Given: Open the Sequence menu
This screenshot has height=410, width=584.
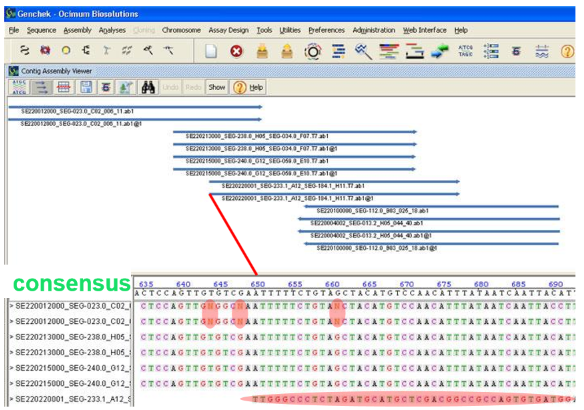Looking at the screenshot, I should [x=41, y=30].
